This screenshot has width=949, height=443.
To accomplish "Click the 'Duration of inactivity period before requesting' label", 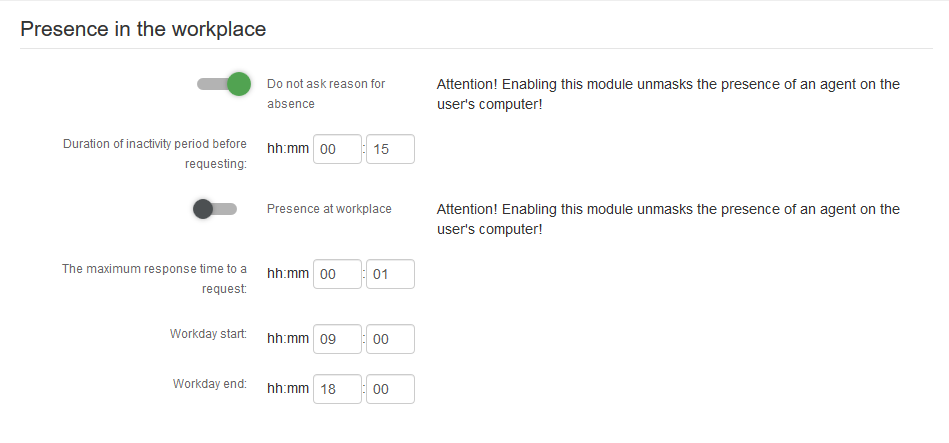I will coord(155,153).
